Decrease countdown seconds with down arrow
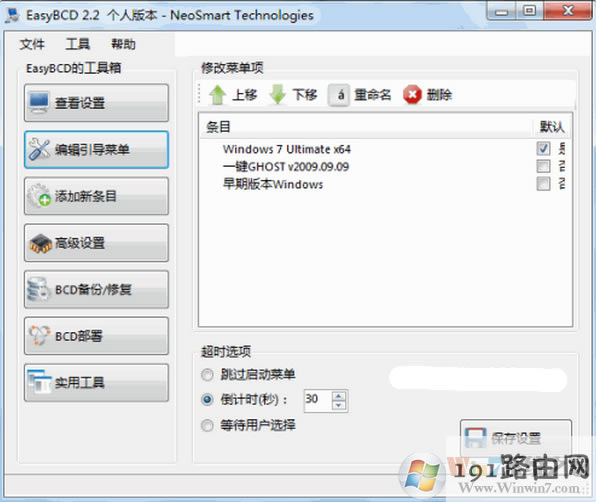This screenshot has height=502, width=596. click(x=339, y=405)
